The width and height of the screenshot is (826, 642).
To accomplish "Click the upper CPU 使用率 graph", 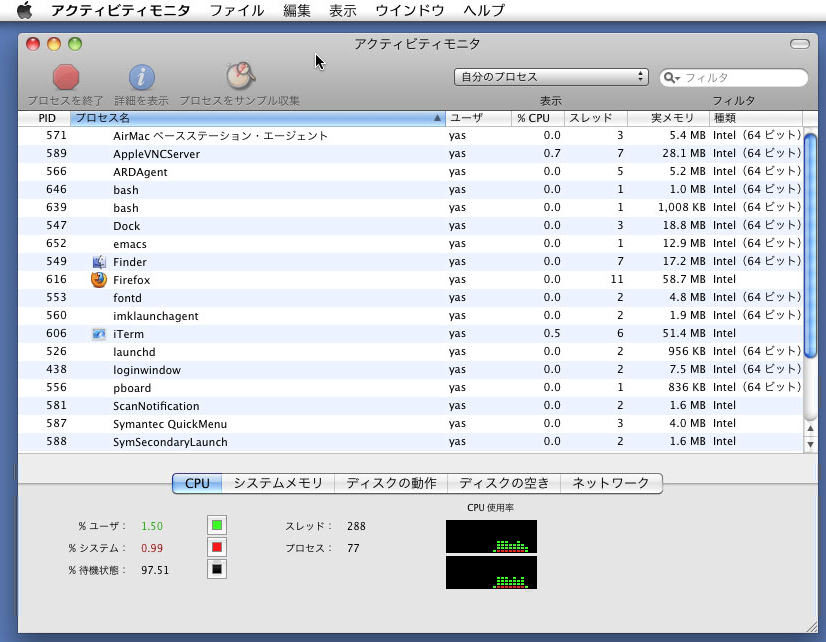I will pyautogui.click(x=491, y=537).
